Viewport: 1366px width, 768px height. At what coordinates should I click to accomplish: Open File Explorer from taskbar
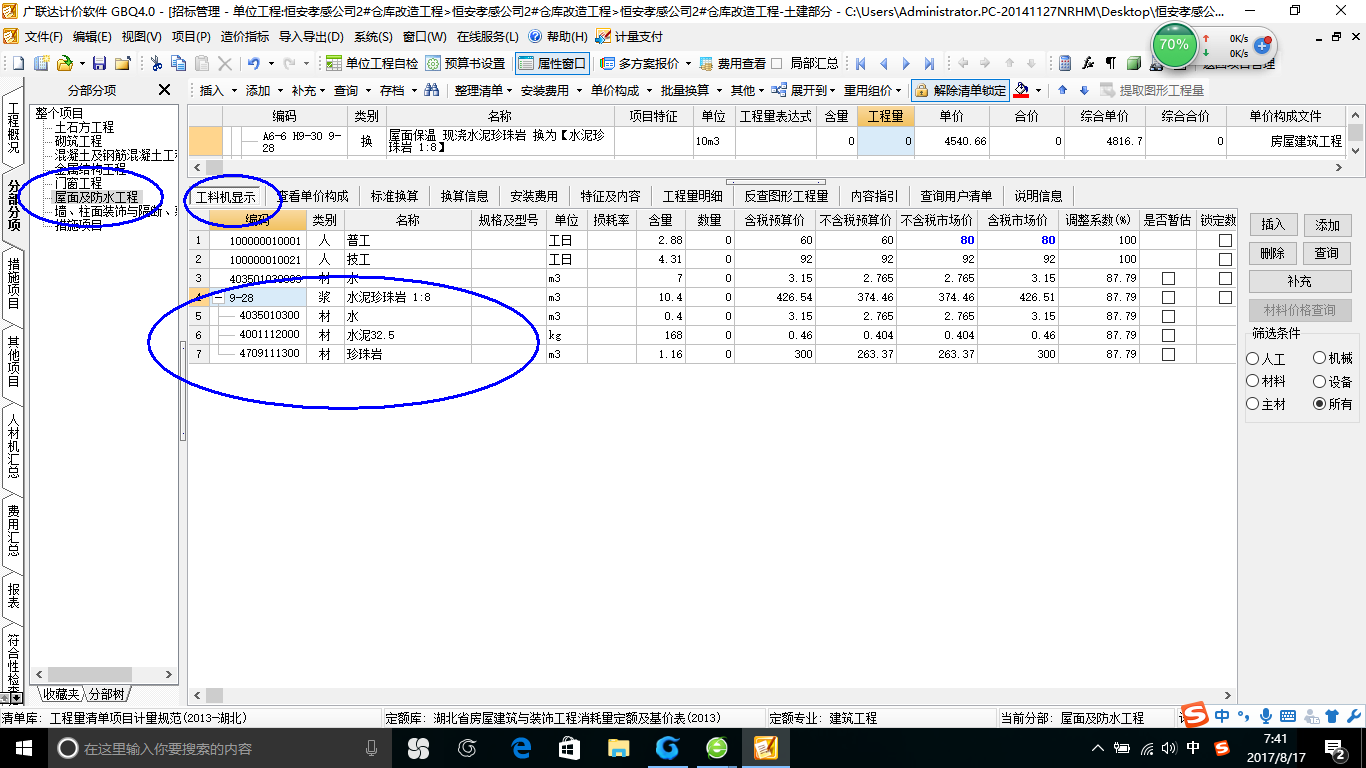[x=618, y=748]
